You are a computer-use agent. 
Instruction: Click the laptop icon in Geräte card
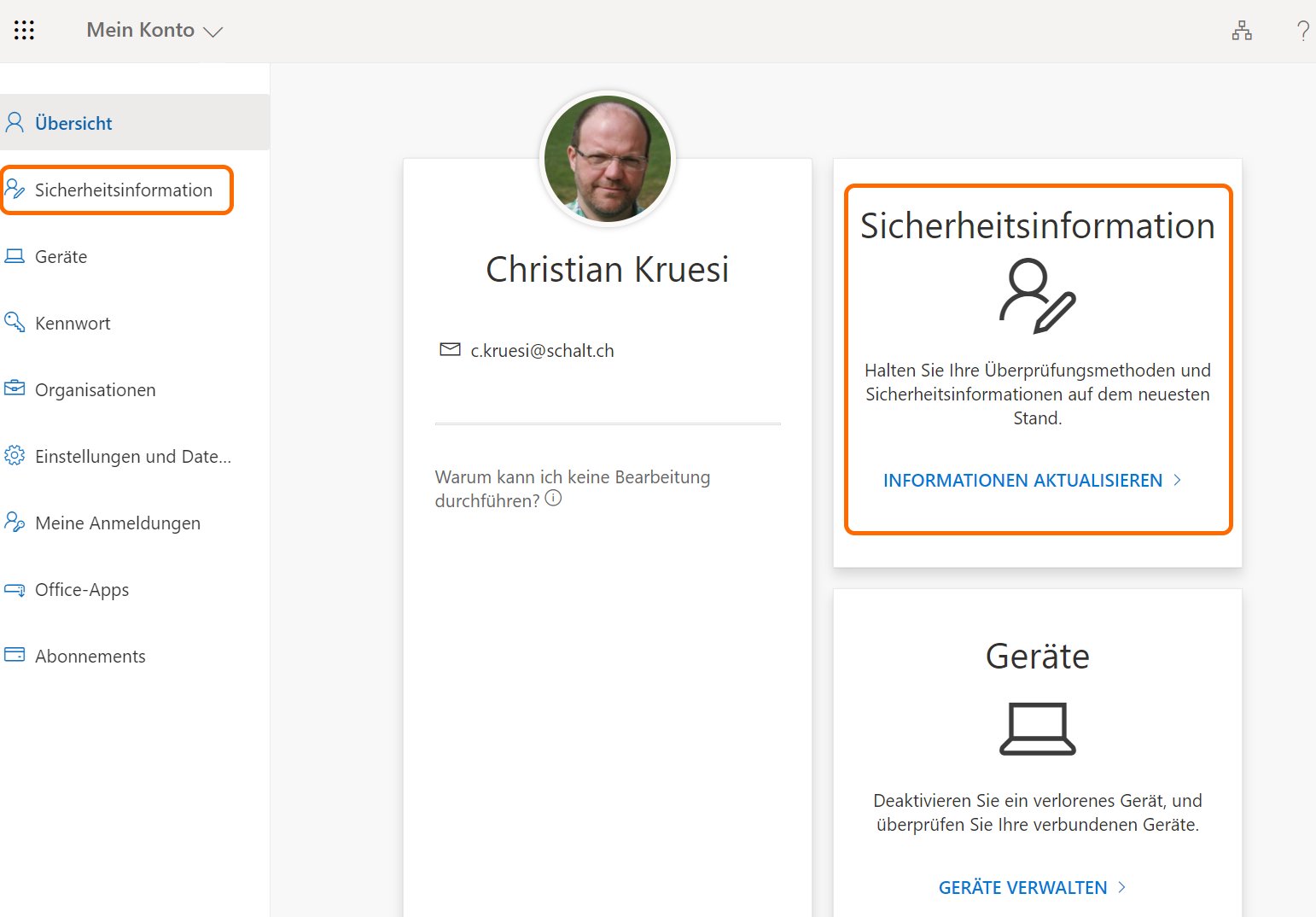click(1037, 729)
